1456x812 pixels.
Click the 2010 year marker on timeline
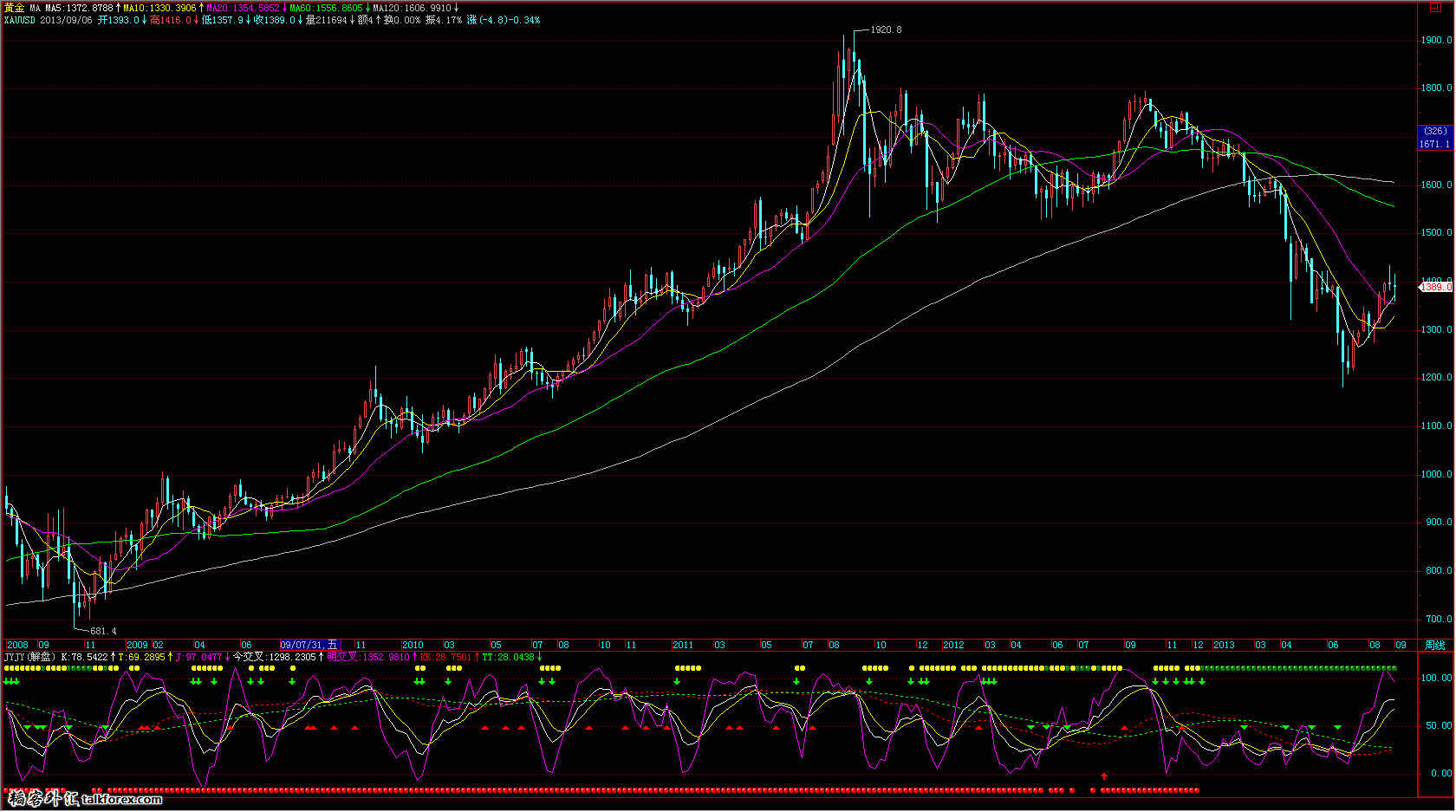[413, 645]
